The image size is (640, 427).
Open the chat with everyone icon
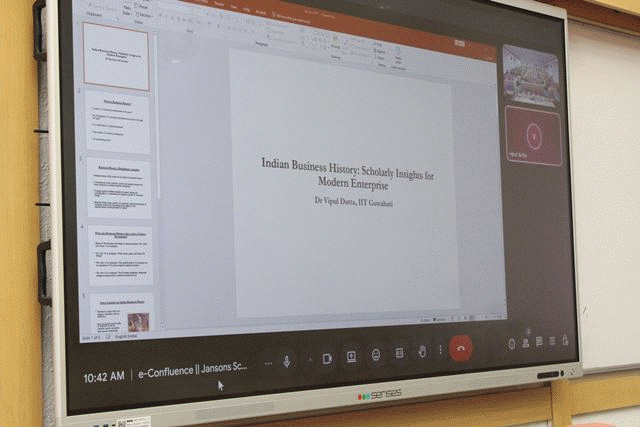click(539, 341)
